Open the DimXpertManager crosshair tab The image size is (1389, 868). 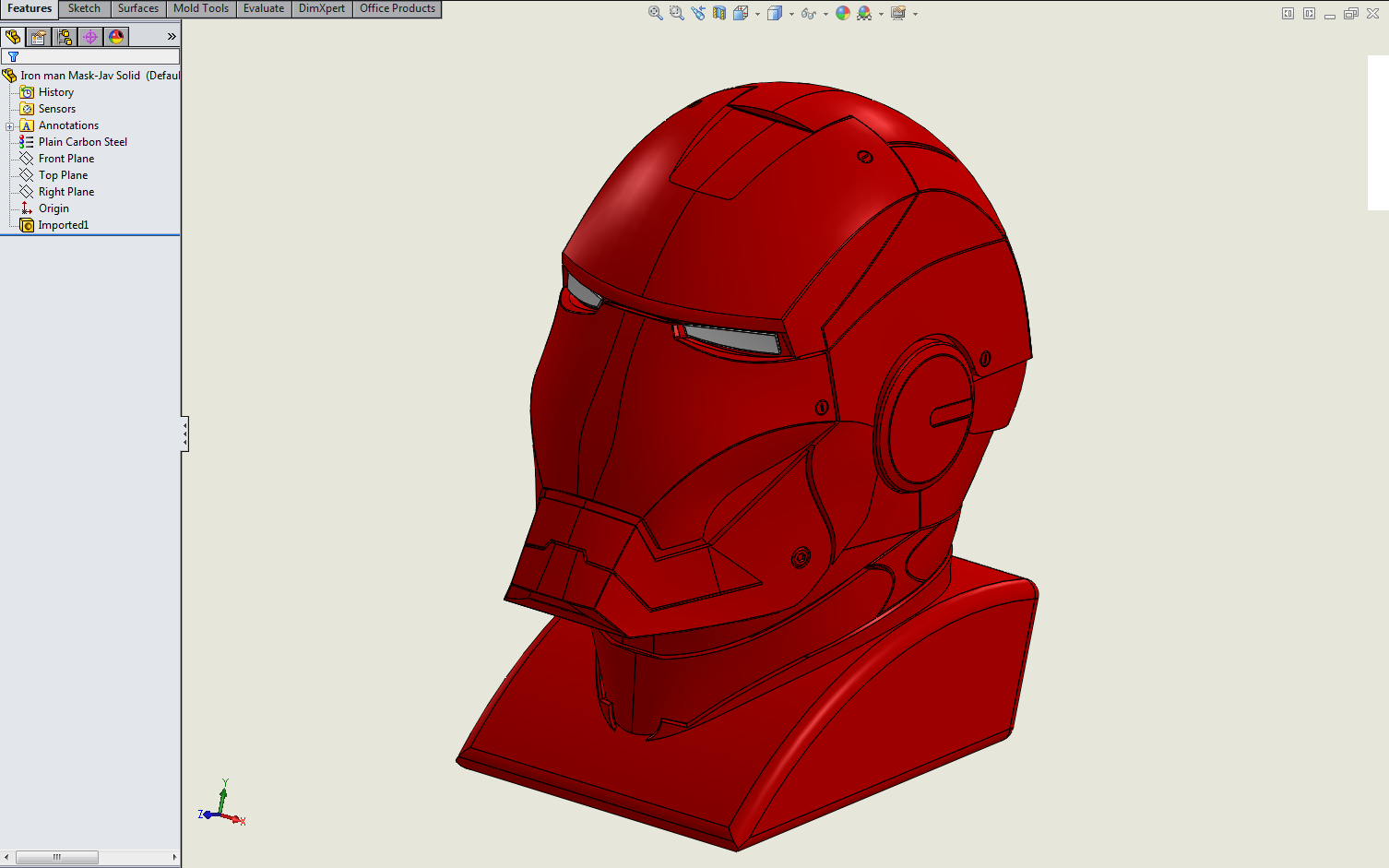click(x=90, y=37)
